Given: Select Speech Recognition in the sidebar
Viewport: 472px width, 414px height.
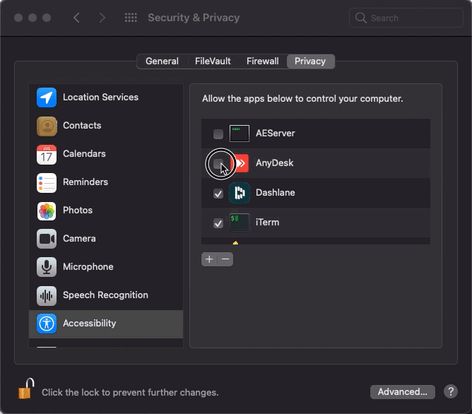Looking at the screenshot, I should (106, 295).
